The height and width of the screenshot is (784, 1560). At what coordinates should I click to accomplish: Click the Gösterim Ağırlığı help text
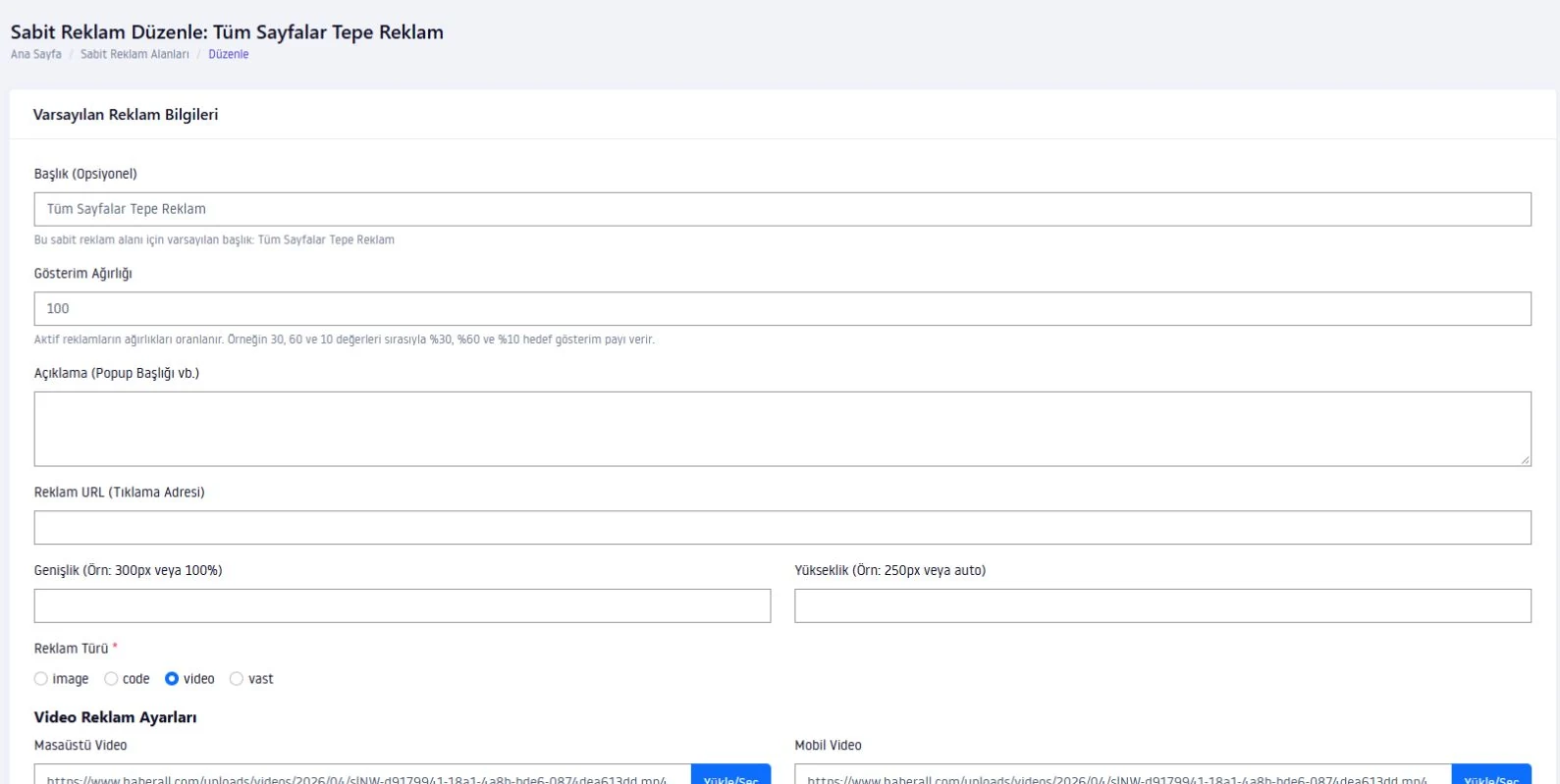[x=345, y=340]
